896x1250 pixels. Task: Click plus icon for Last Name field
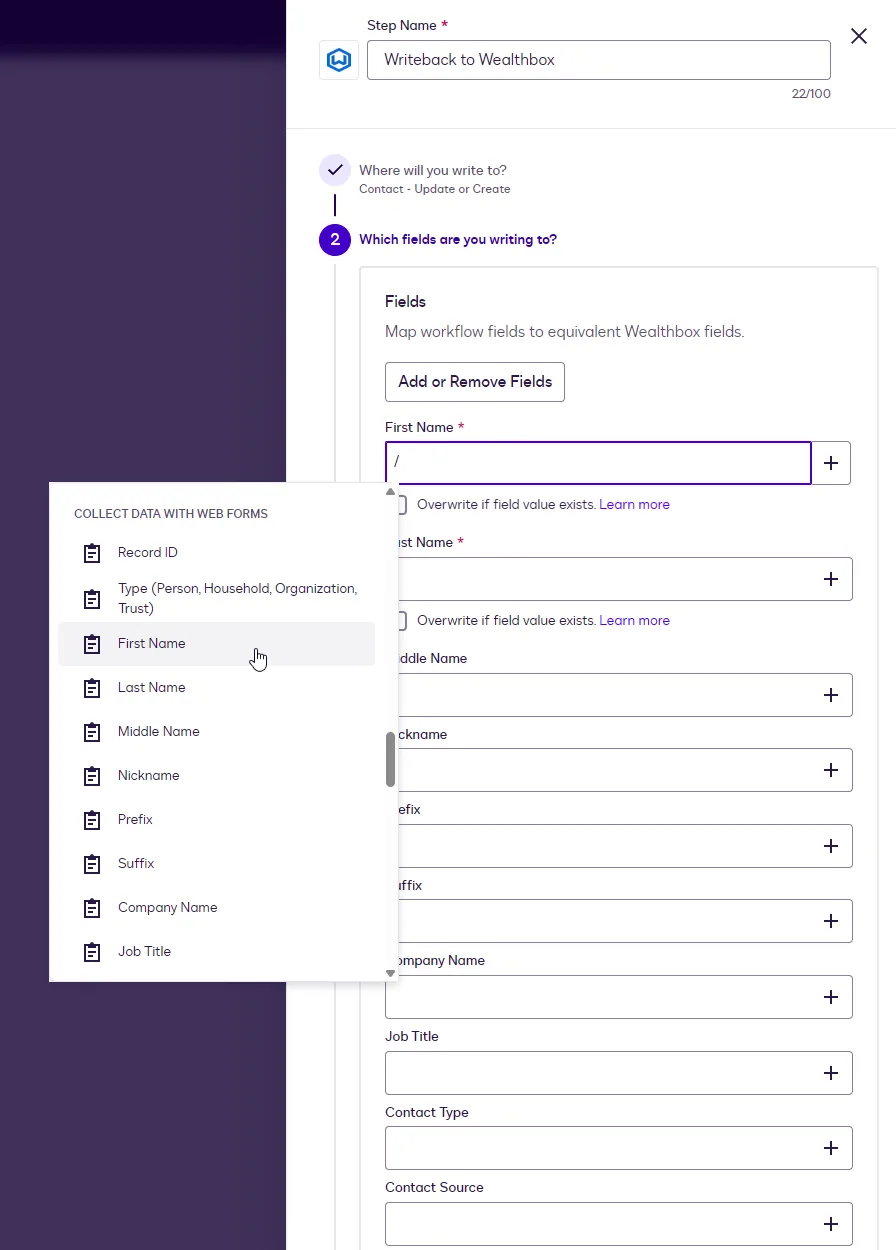pyautogui.click(x=831, y=579)
